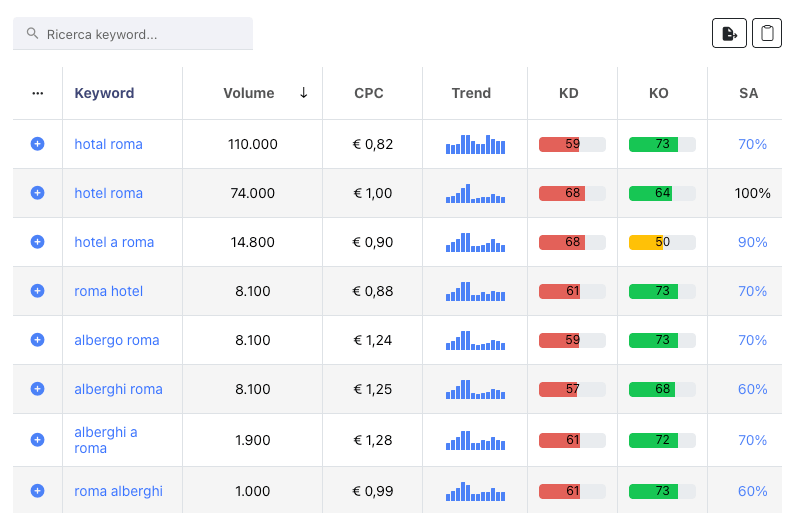Click the € 1,00 CPC value
This screenshot has width=798, height=513.
[373, 193]
